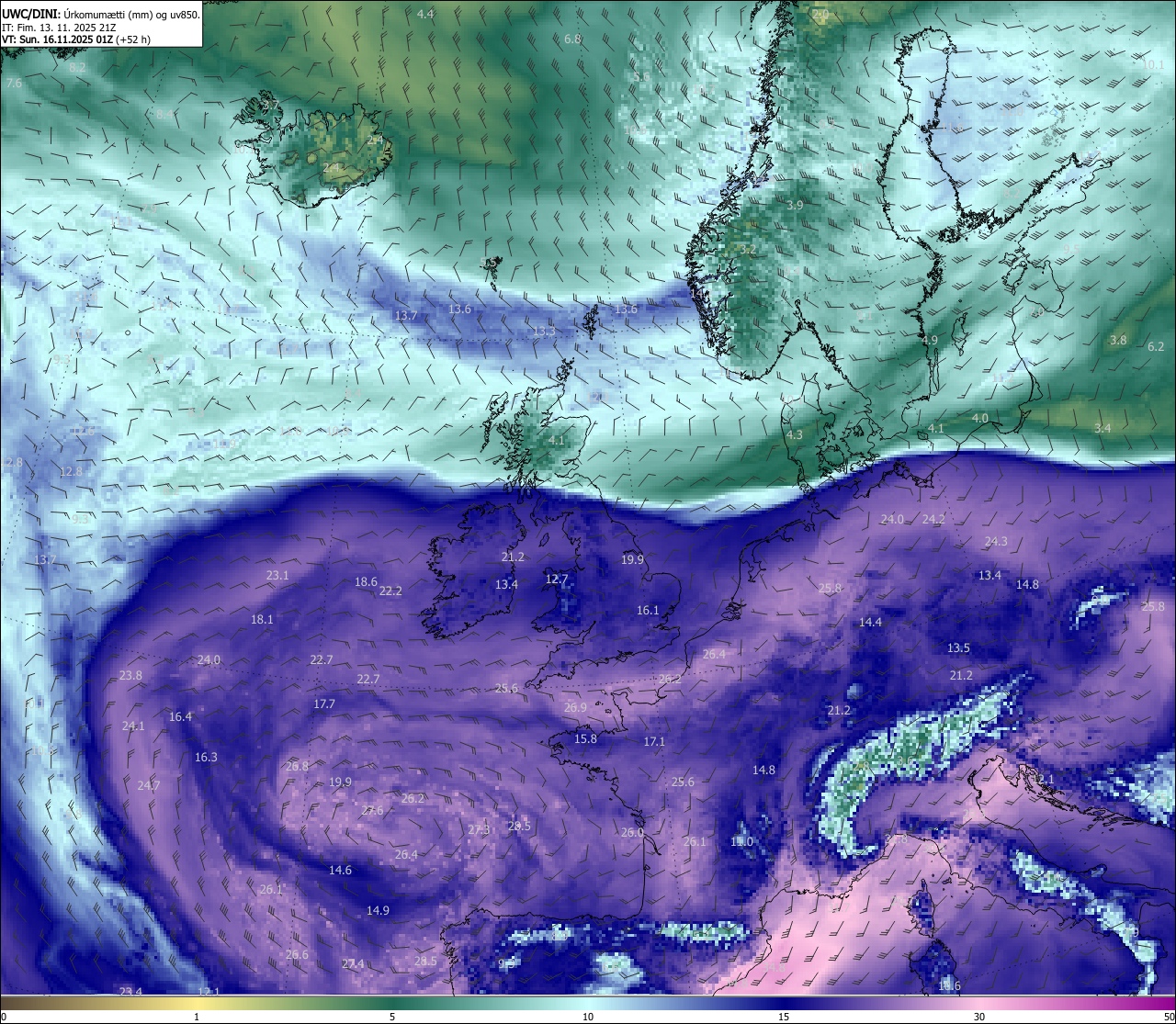This screenshot has width=1176, height=1024.
Task: Click the 6.8 value label
Action: [x=572, y=39]
